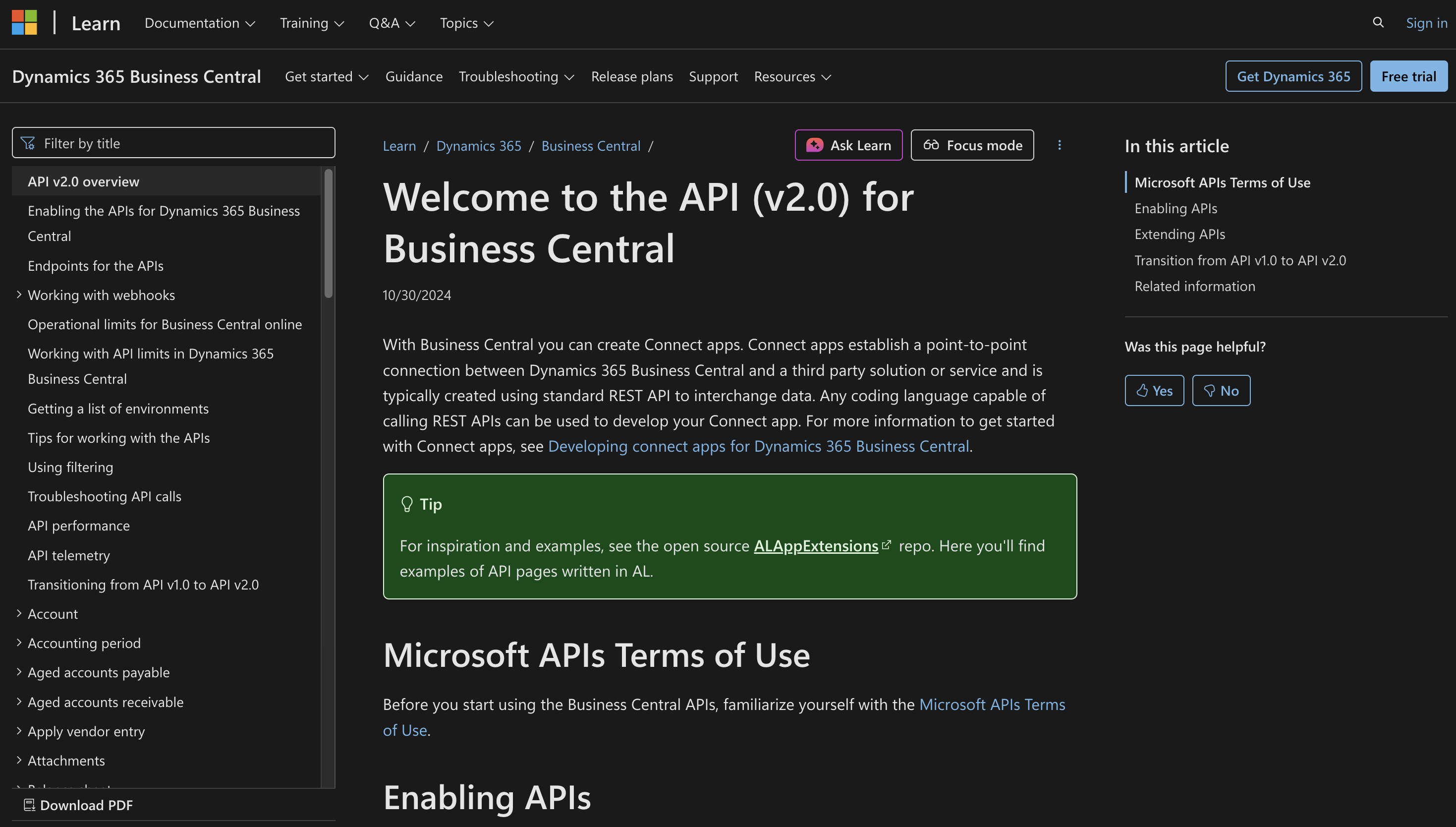The width and height of the screenshot is (1456, 827).
Task: Expand the Troubleshooting menu
Action: pos(516,77)
